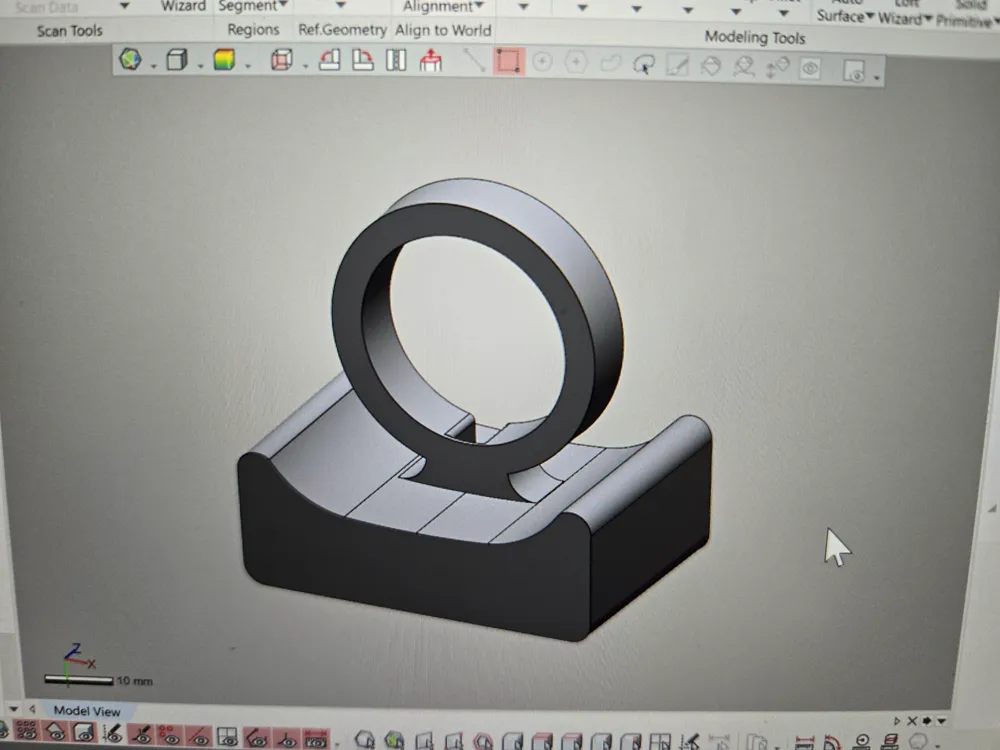Click the split four-pane viewport icon
Viewport: 1000px width, 750px height.
tap(659, 742)
